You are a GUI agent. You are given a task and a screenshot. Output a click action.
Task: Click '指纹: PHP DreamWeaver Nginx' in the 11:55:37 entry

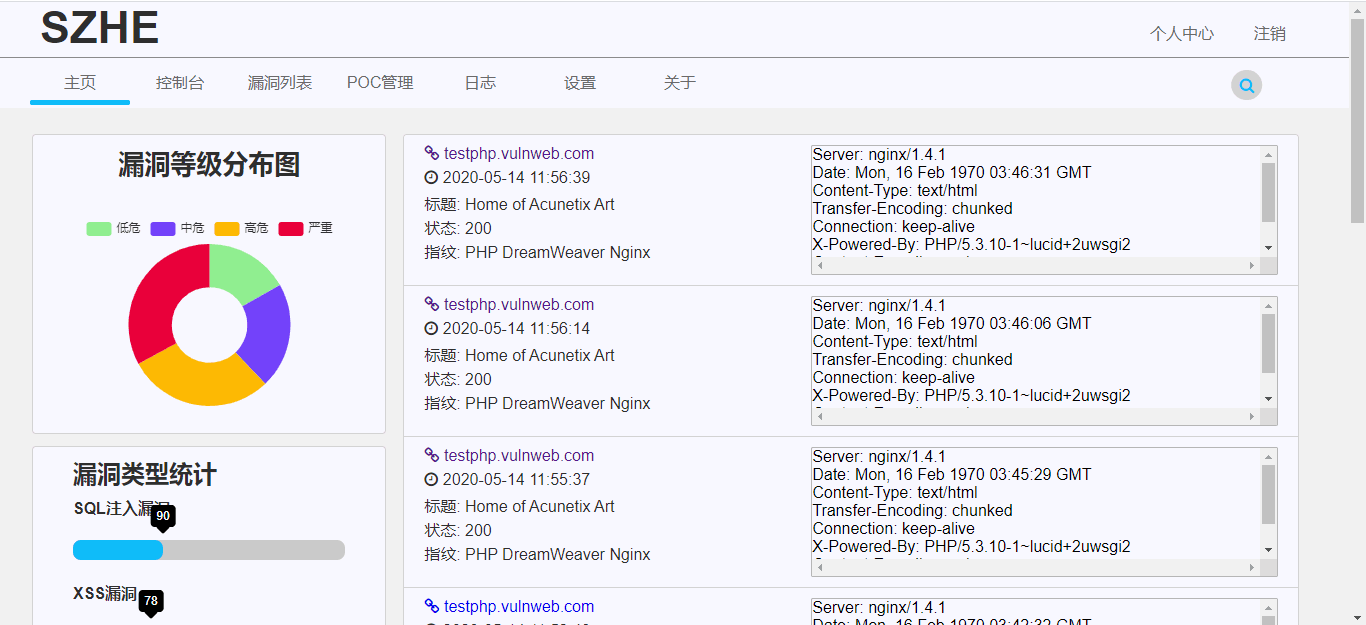(x=538, y=555)
